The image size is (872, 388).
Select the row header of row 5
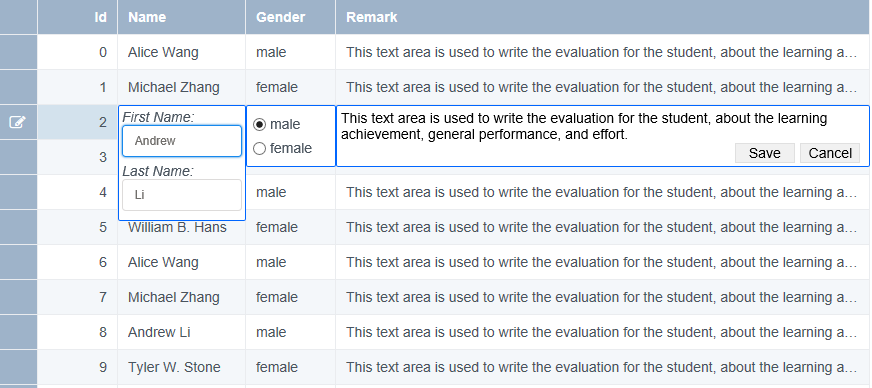click(x=18, y=227)
